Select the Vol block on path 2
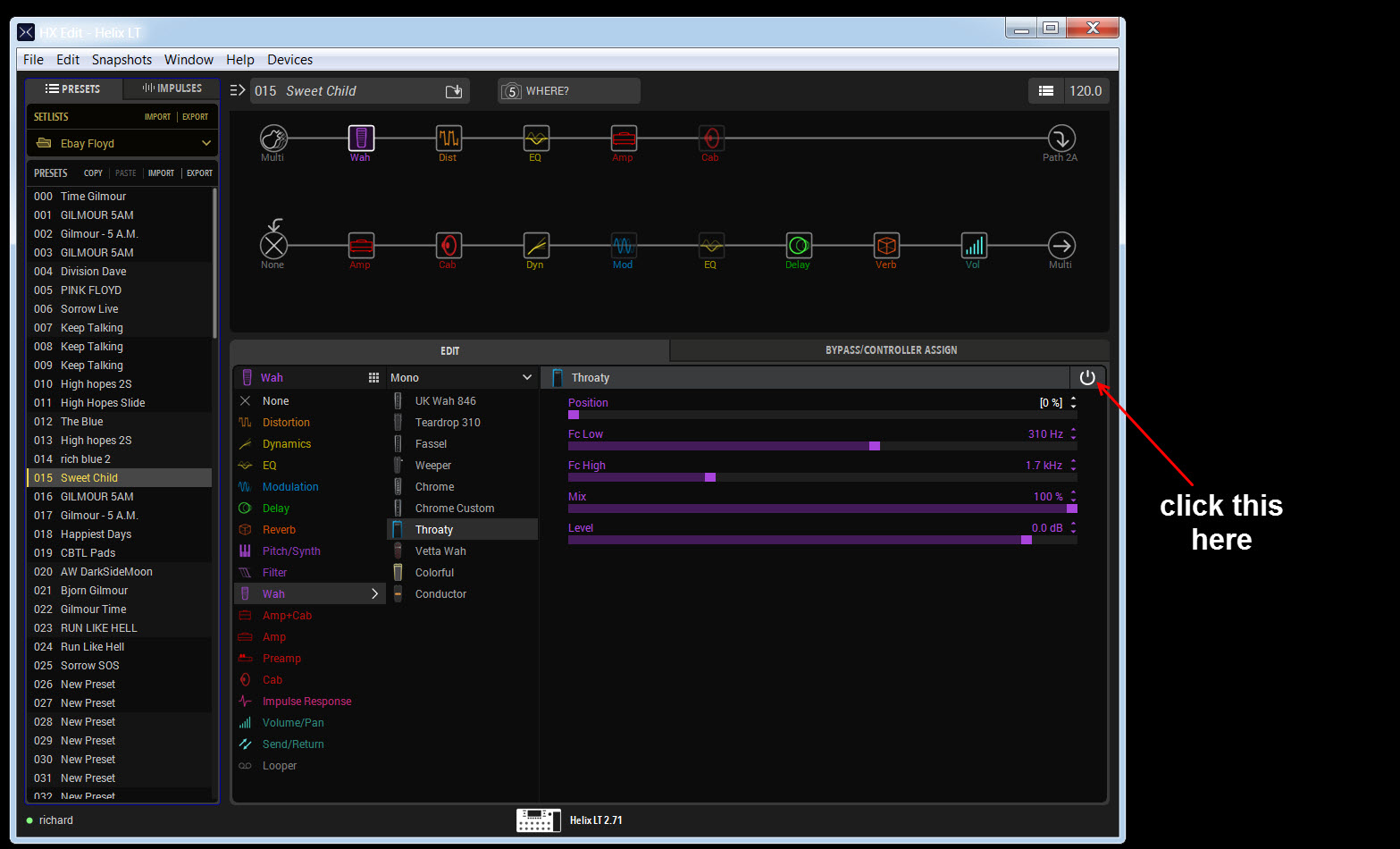Screen dimensions: 1400x849 (973, 245)
